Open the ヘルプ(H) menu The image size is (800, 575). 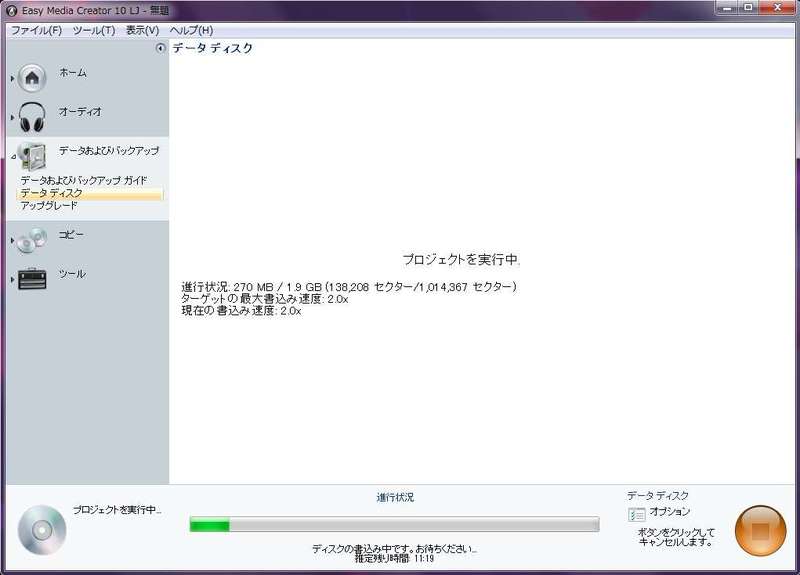191,30
